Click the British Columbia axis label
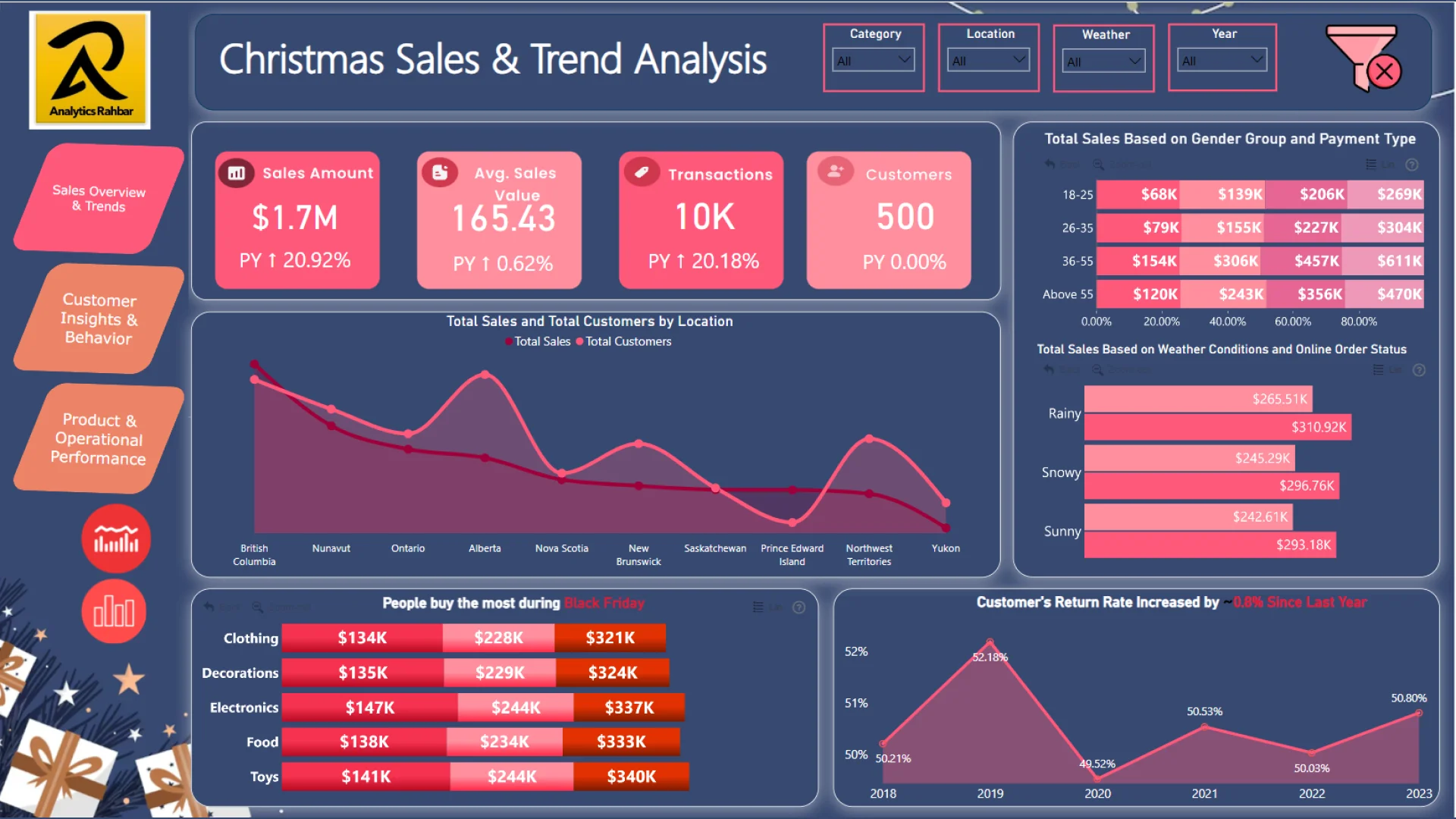Viewport: 1456px width, 819px height. pos(254,555)
